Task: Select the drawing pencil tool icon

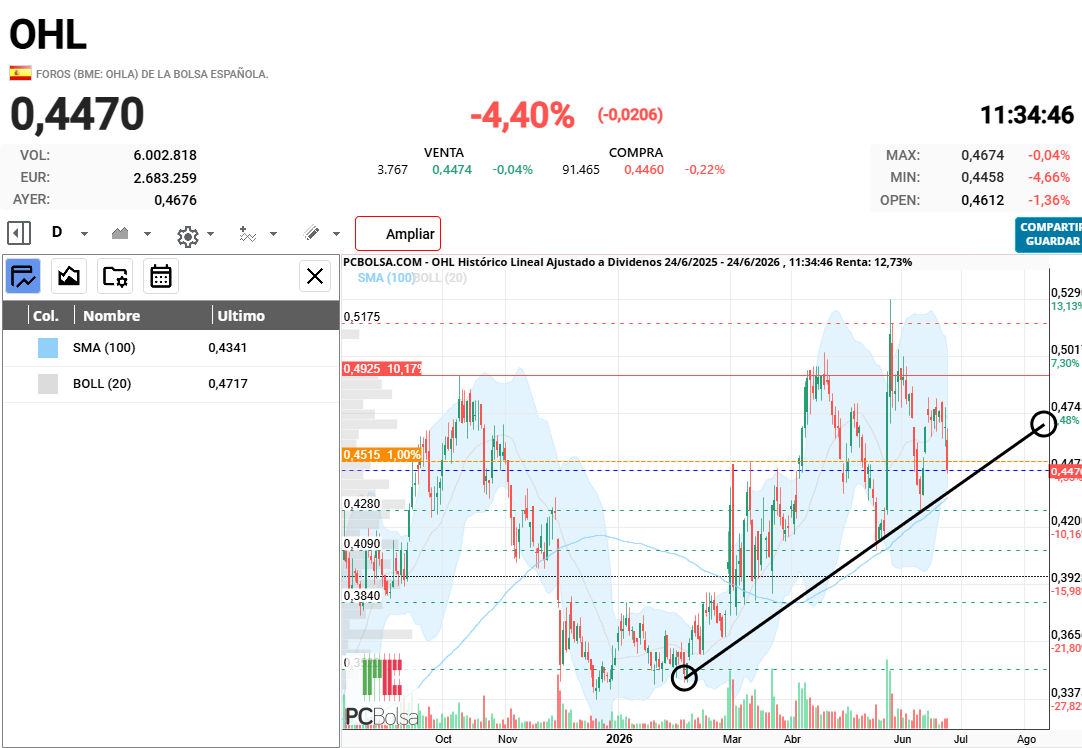Action: click(x=312, y=233)
